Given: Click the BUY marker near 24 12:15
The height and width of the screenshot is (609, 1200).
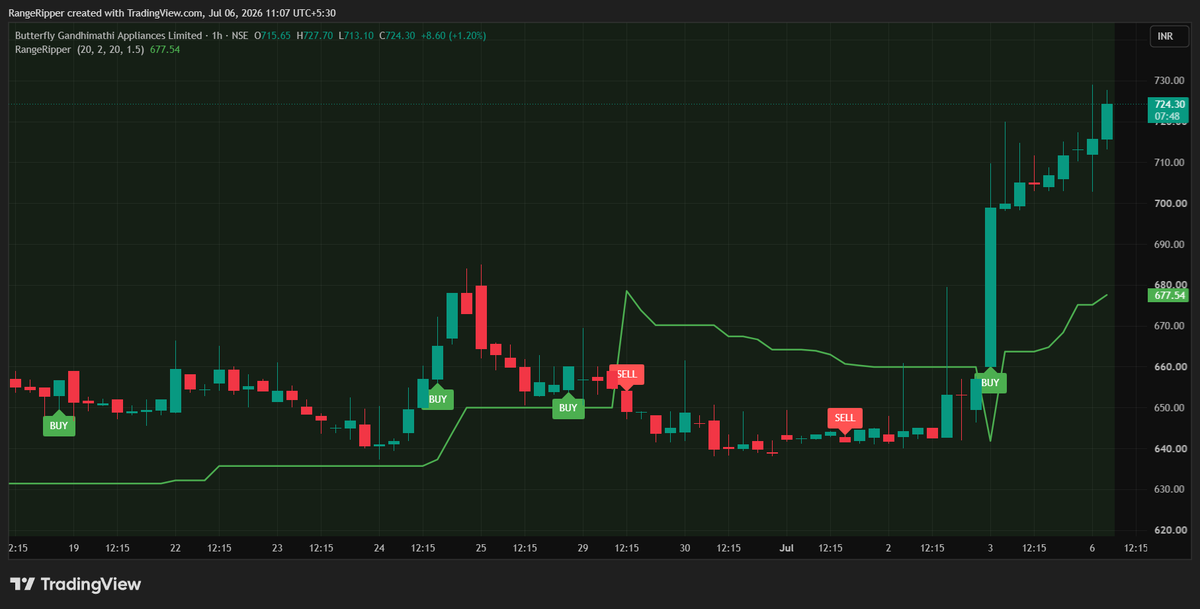Looking at the screenshot, I should (437, 399).
